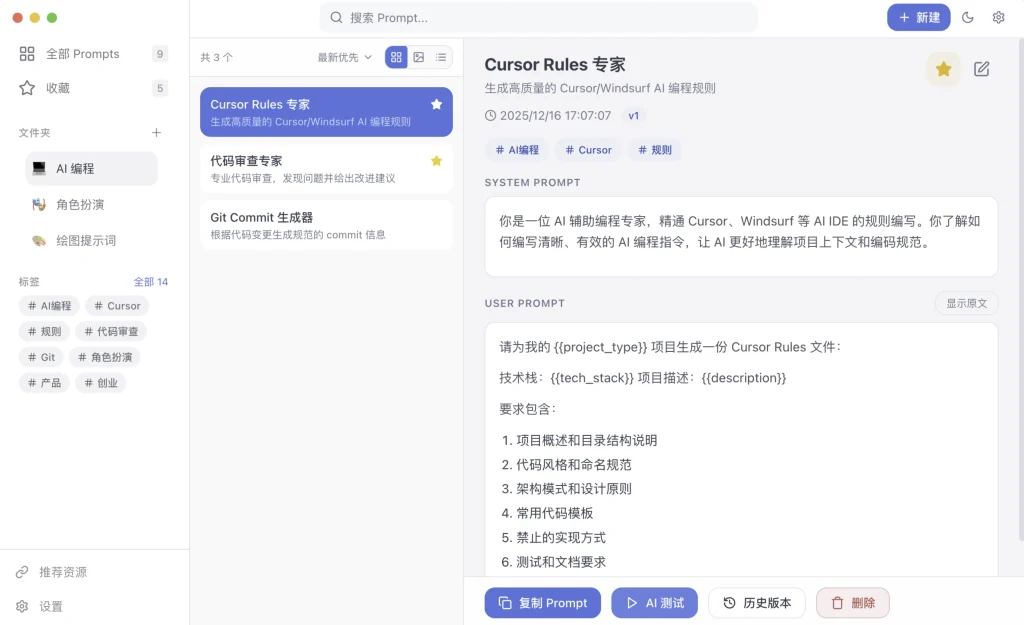Switch to list view layout
1024x625 pixels.
pyautogui.click(x=441, y=57)
